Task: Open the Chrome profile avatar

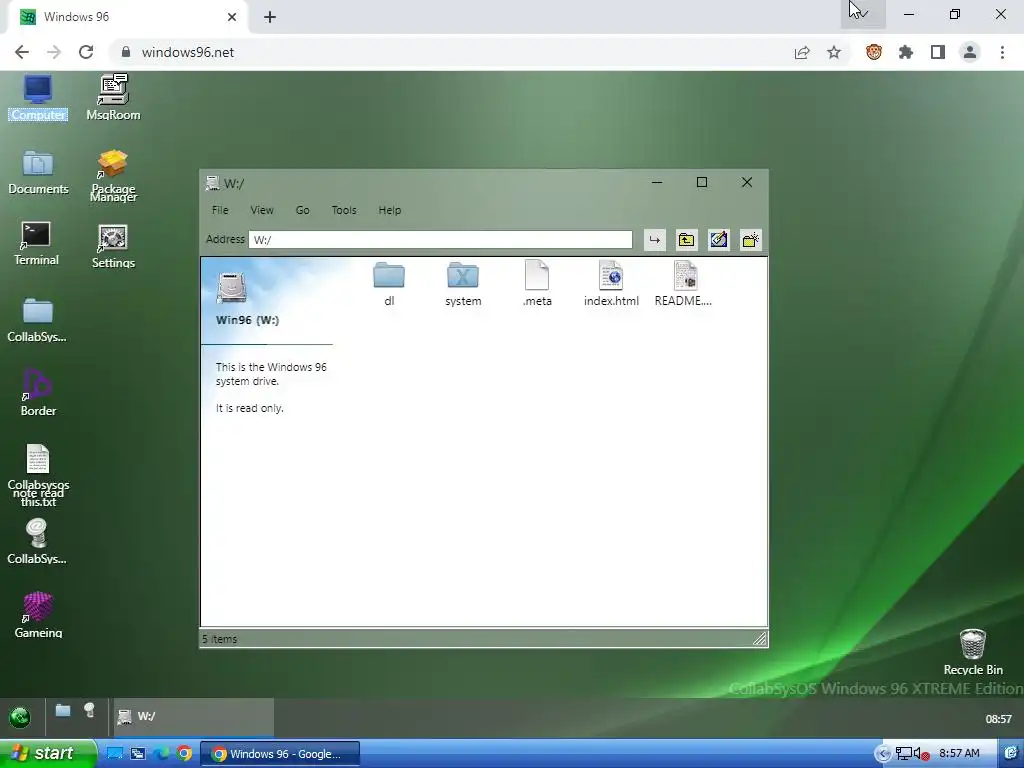Action: point(970,52)
